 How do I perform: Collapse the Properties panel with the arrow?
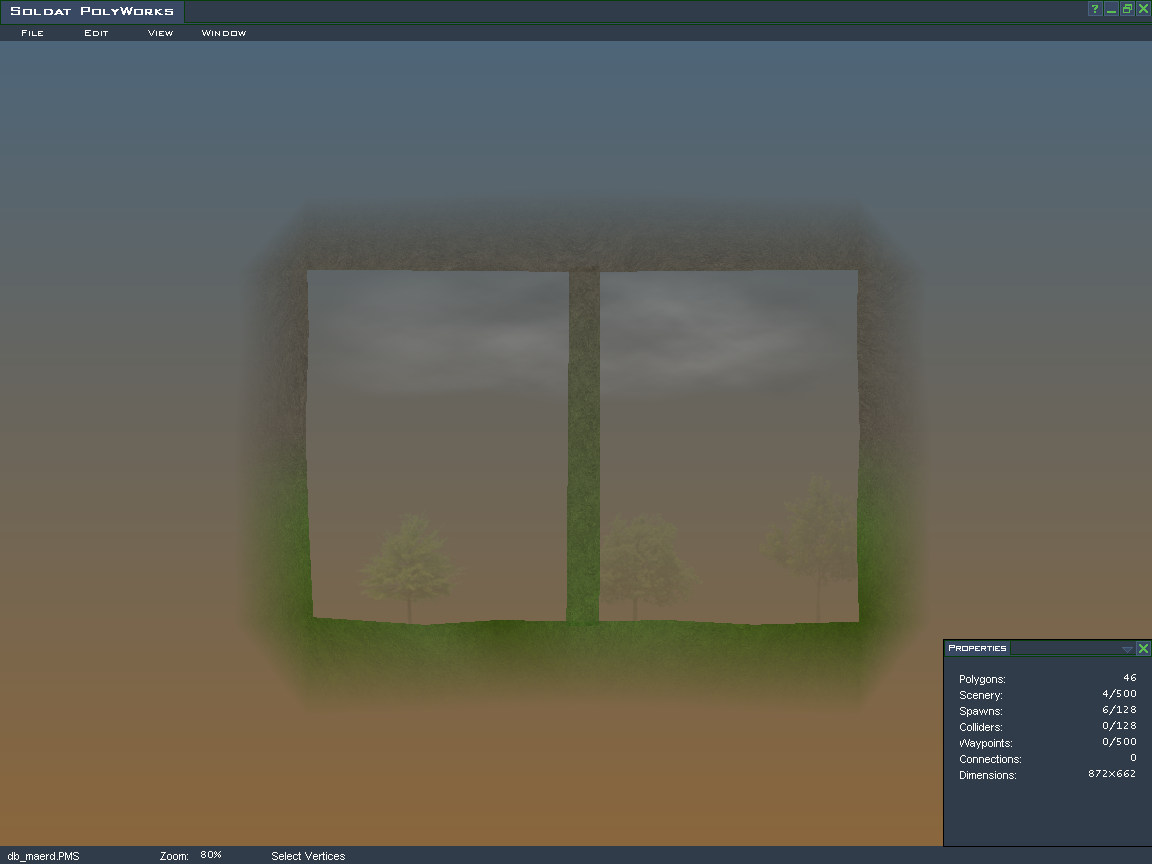tap(1127, 649)
